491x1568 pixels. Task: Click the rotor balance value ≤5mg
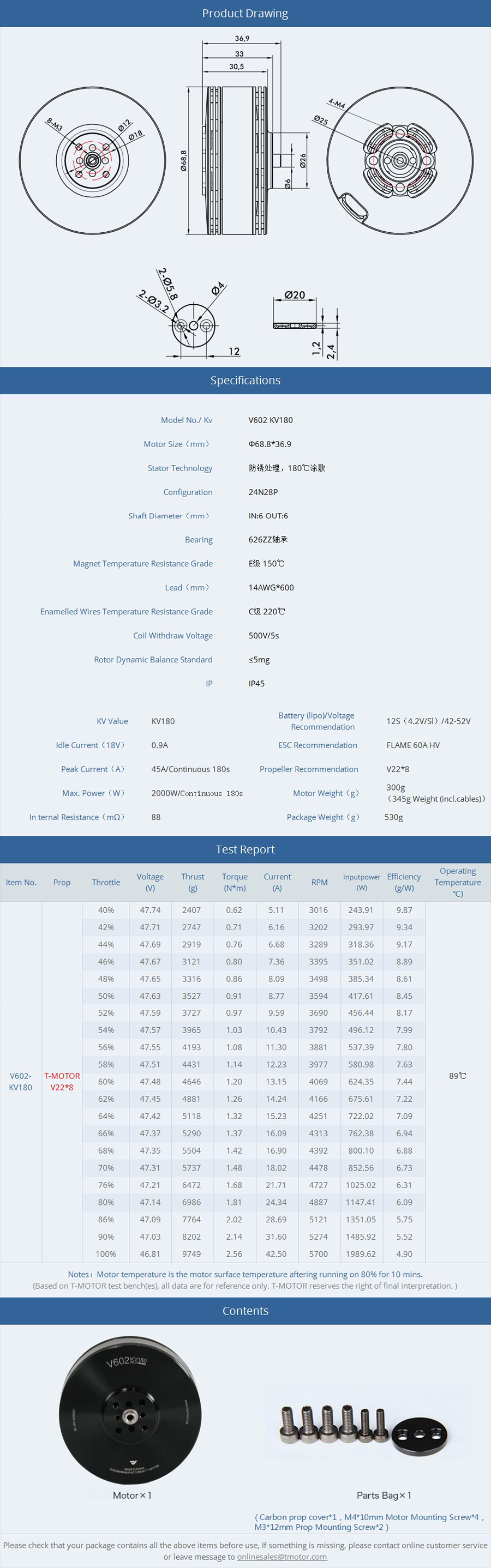(x=259, y=660)
